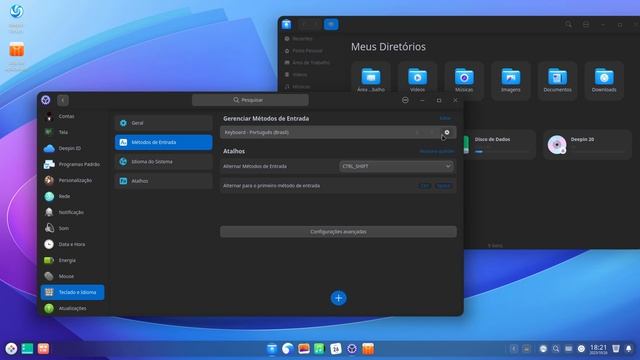Screen dimensions: 640x360
Task: Open Deepin 20 disc in file manager
Action: coord(587,144)
